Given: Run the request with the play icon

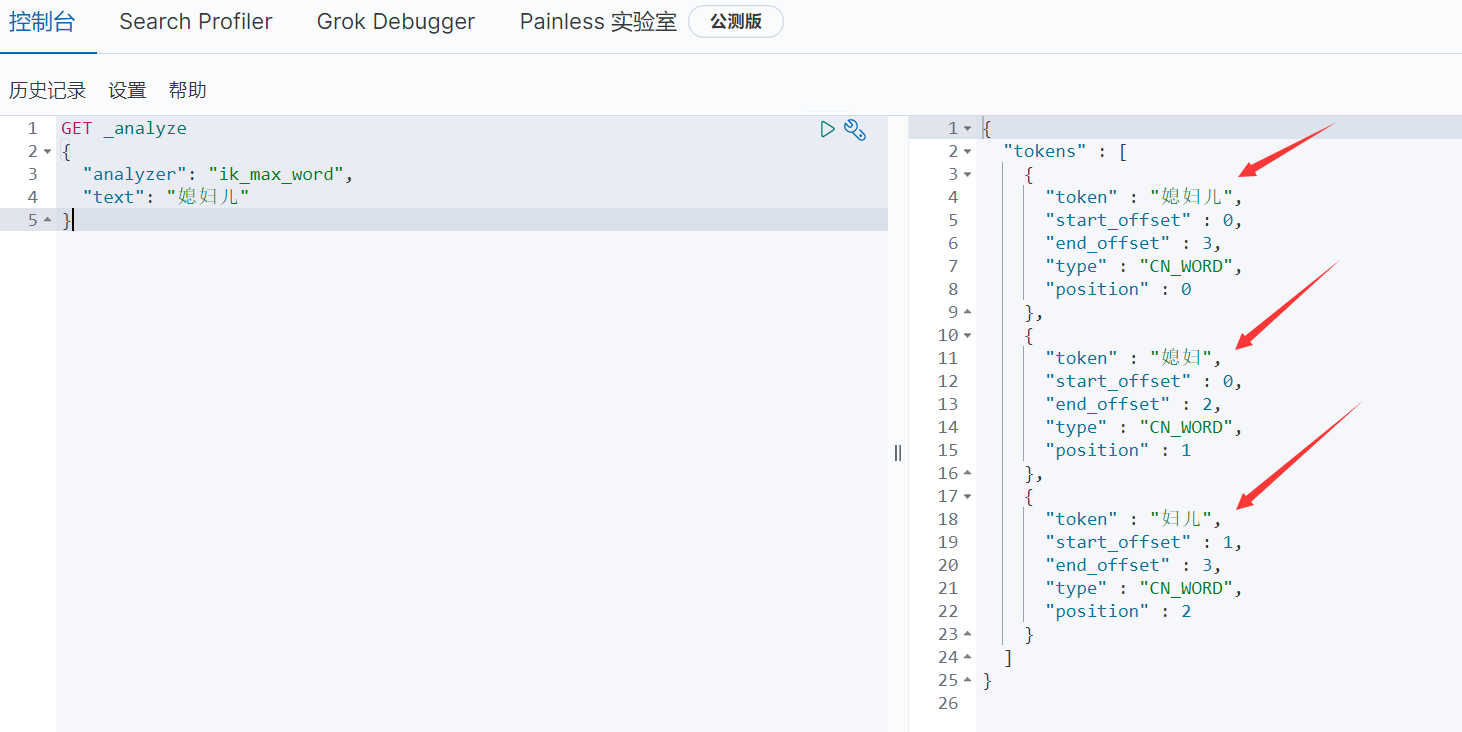Looking at the screenshot, I should click(x=827, y=129).
